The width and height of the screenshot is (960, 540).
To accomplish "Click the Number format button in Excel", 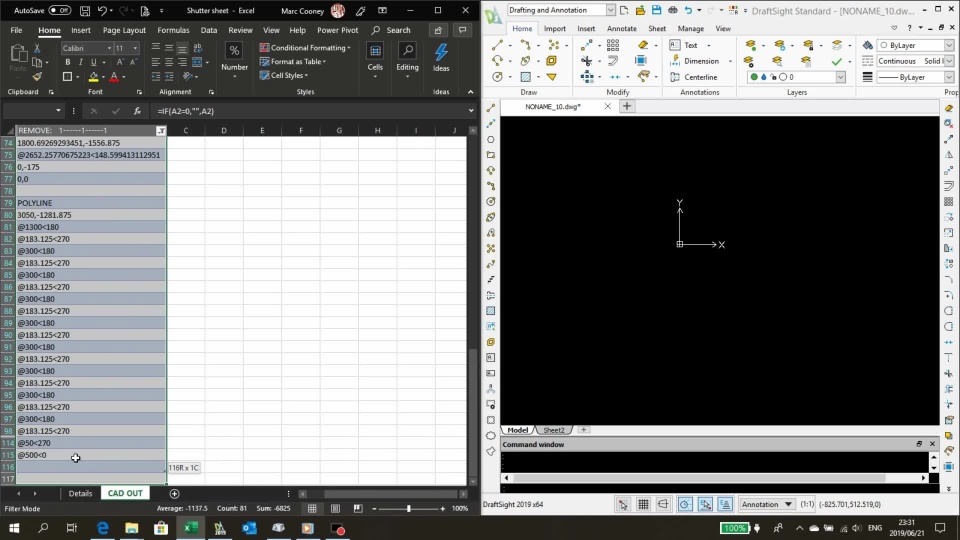I will [x=234, y=59].
